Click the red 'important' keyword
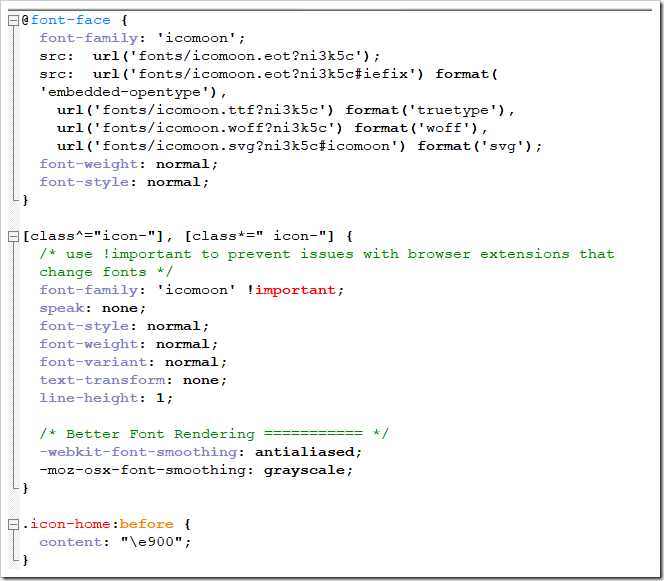Screen dimensions: 664x581 tap(296, 290)
